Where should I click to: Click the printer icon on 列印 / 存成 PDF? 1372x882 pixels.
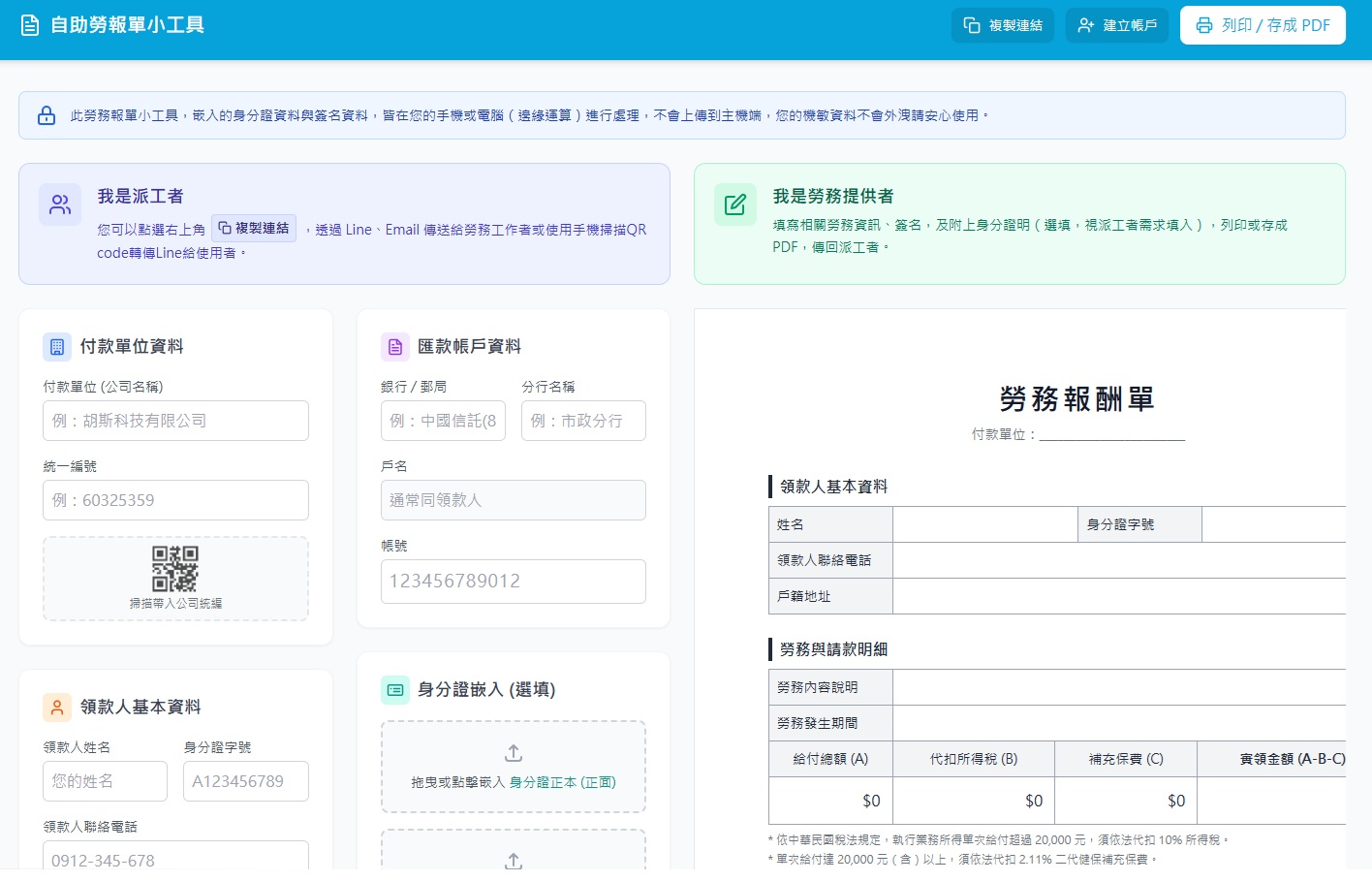pyautogui.click(x=1202, y=25)
